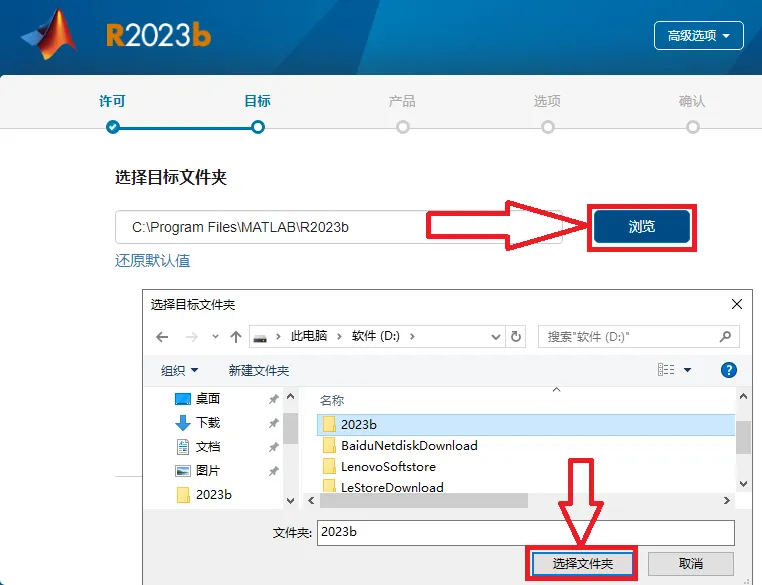The image size is (762, 585).
Task: Click file list scroll down arrow
Action: tap(743, 483)
